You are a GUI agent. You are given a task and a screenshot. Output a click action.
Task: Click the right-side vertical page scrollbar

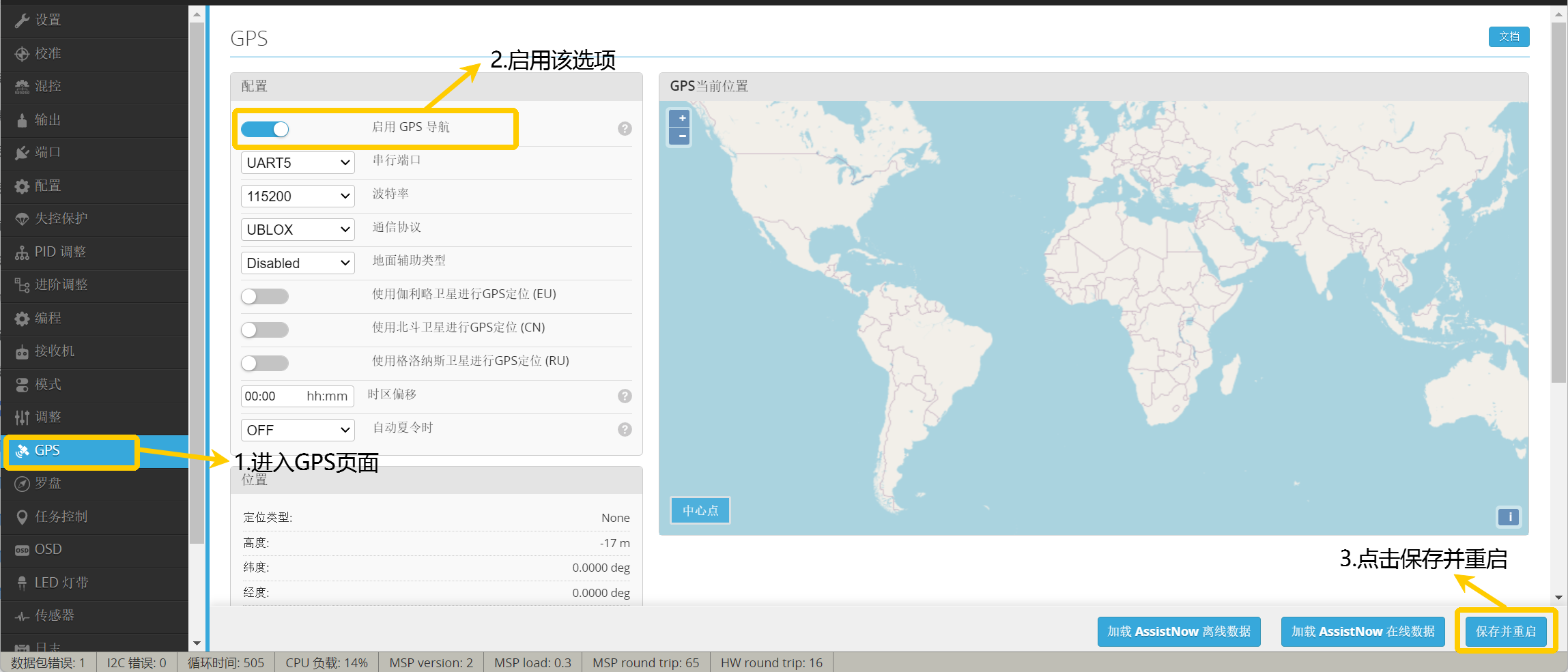(1558, 205)
